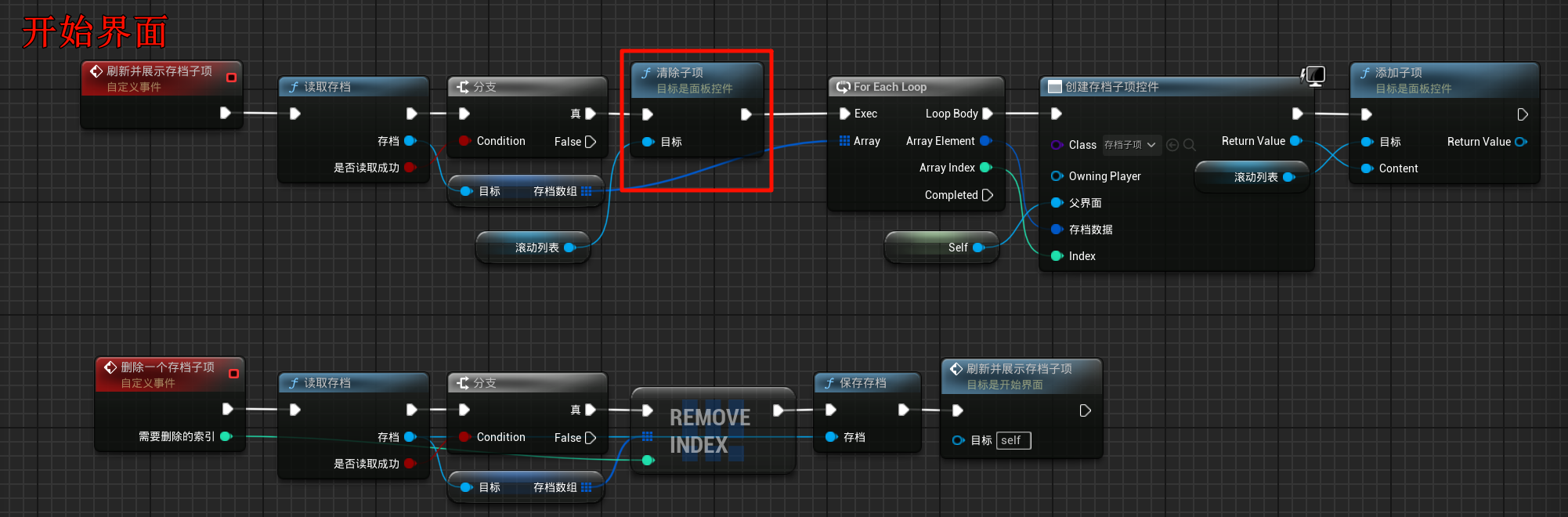This screenshot has height=517, width=1568.
Task: Click the monitor icon on 创建存档子项控件 node
Action: pyautogui.click(x=1313, y=75)
